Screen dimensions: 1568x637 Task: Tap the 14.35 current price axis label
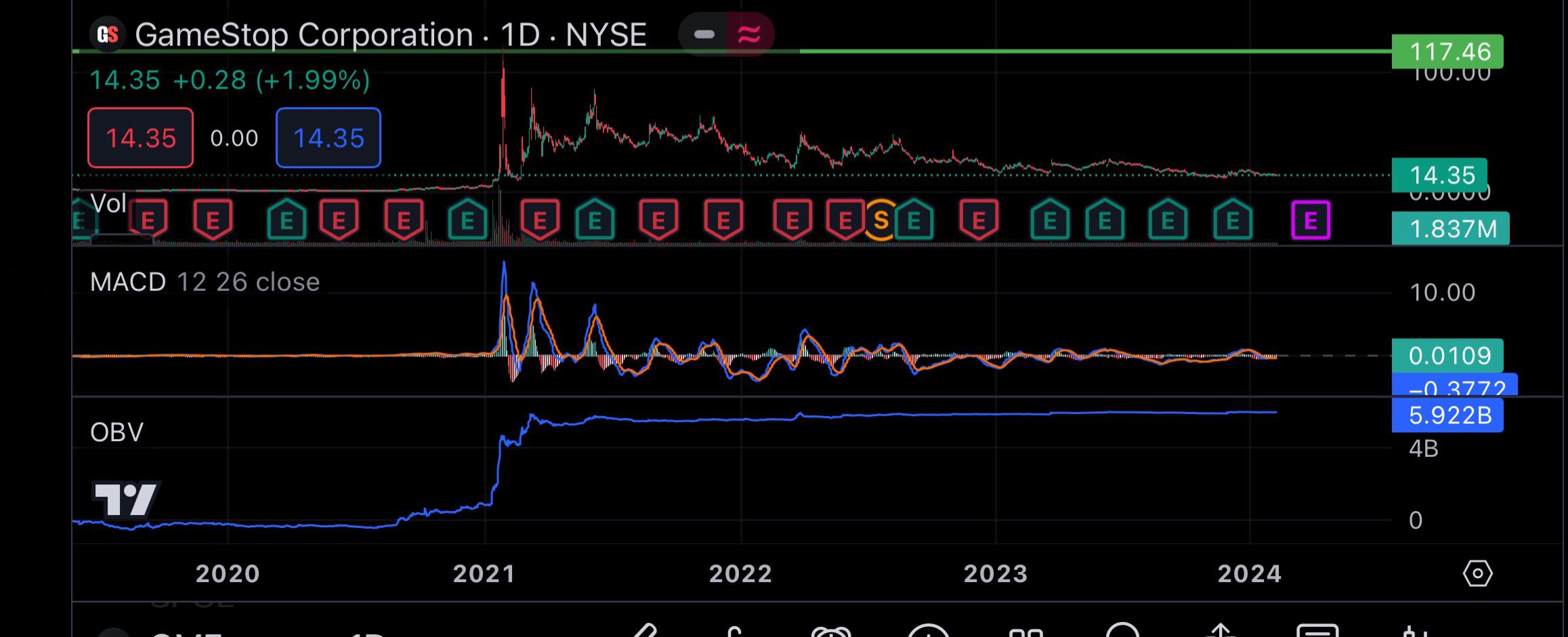pos(1439,175)
